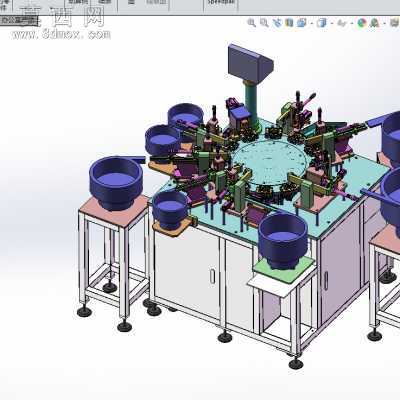
Task: Return to the Previous View
Action: pos(277,23)
